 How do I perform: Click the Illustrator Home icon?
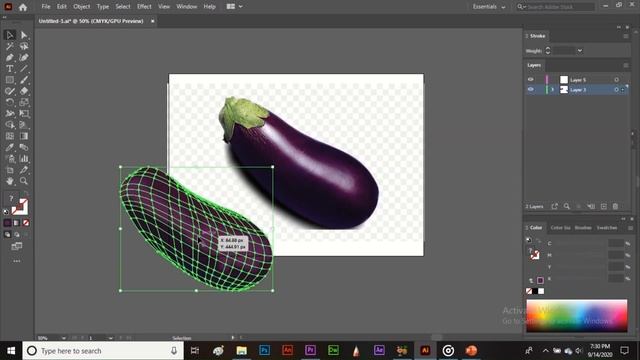[x=23, y=7]
